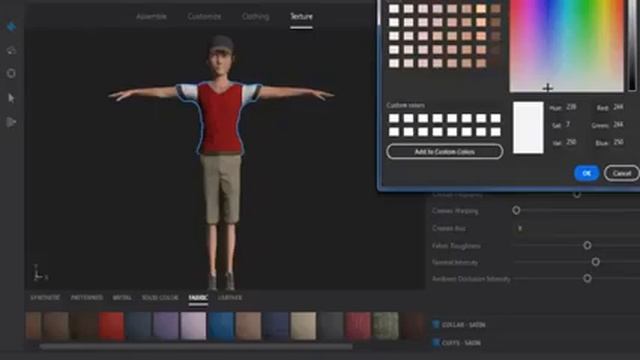Apply the green tweed fabric thumbnail

pyautogui.click(x=386, y=326)
